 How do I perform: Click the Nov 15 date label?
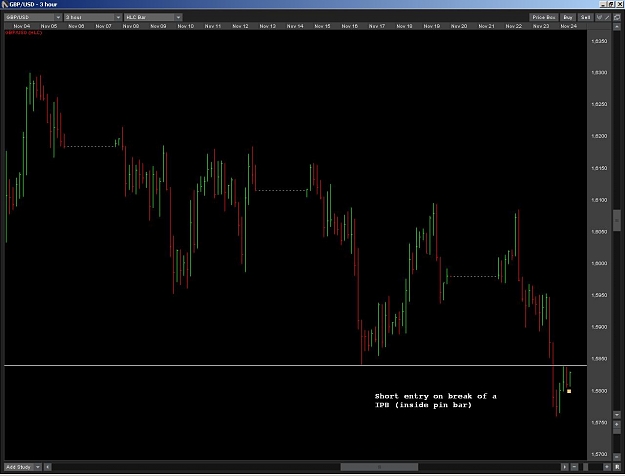(x=322, y=26)
